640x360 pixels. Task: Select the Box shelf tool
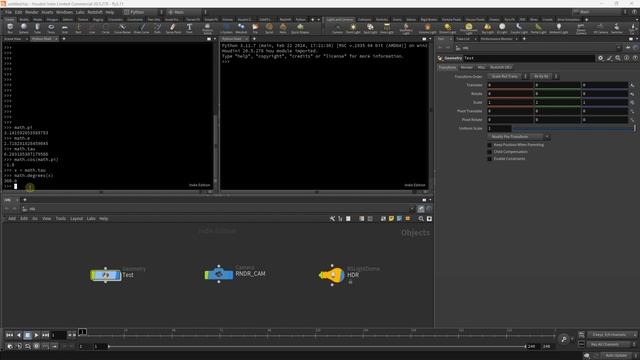pyautogui.click(x=10, y=28)
